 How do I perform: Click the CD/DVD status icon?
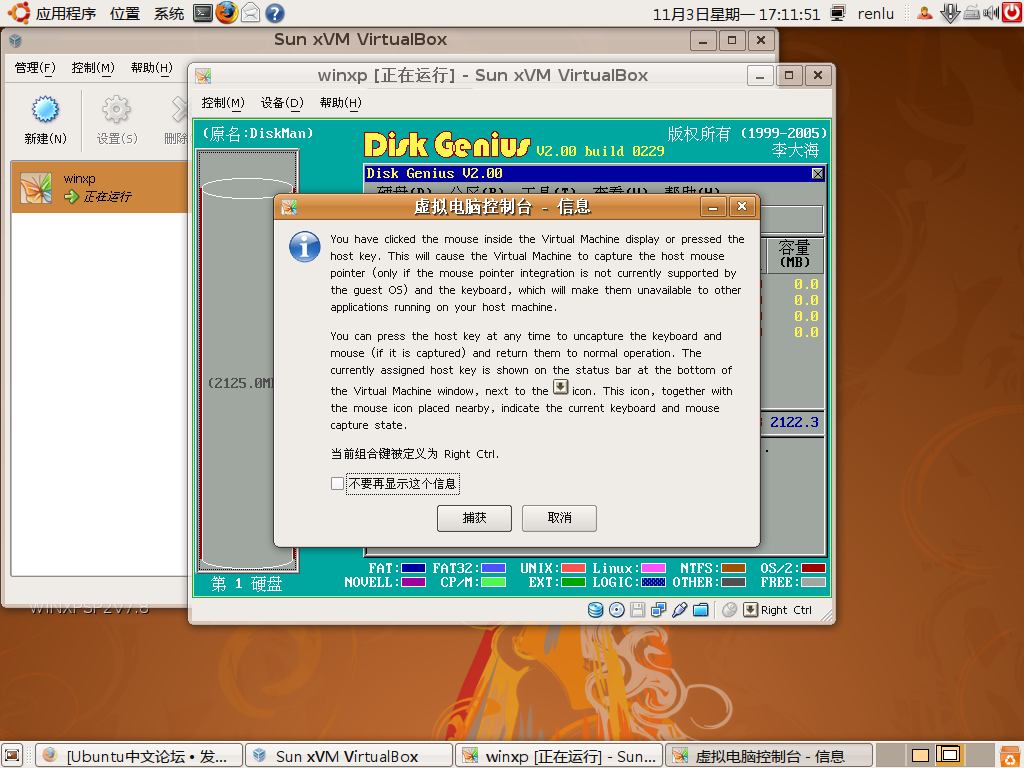pos(616,610)
